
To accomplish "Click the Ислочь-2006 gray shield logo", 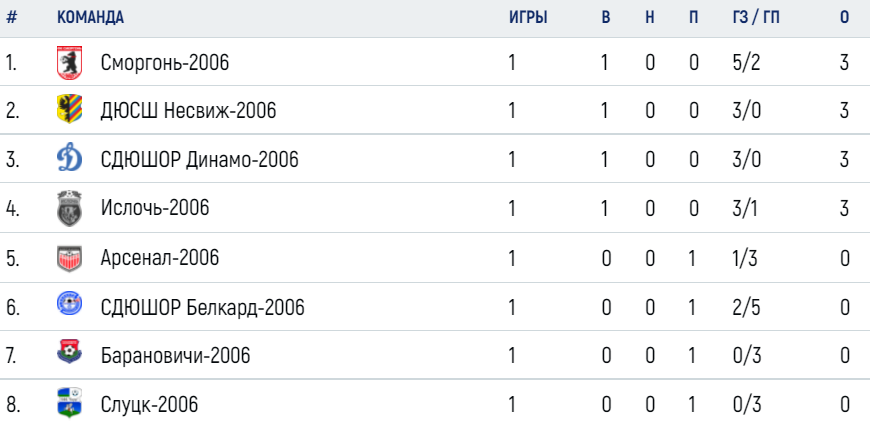I will pos(69,208).
